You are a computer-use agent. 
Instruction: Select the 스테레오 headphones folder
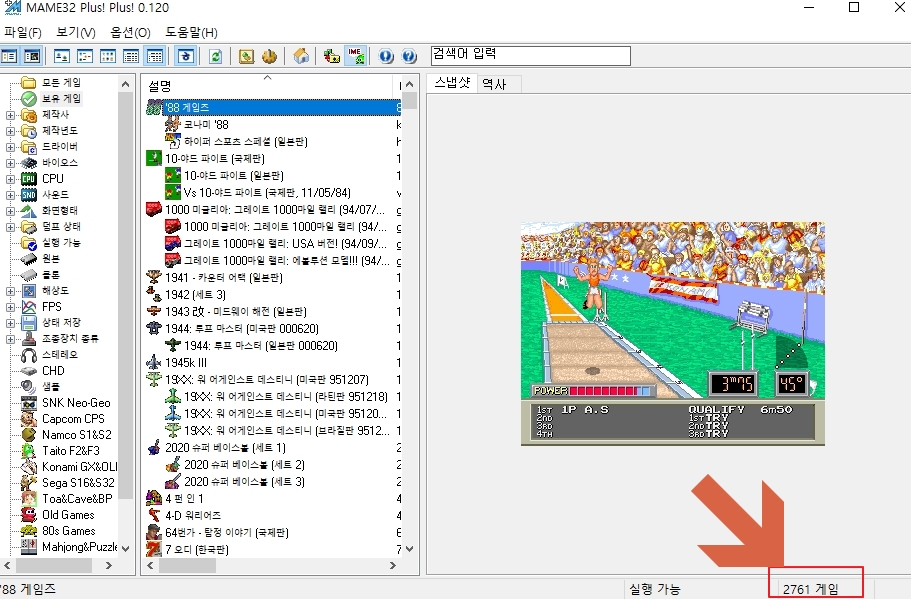click(x=59, y=355)
